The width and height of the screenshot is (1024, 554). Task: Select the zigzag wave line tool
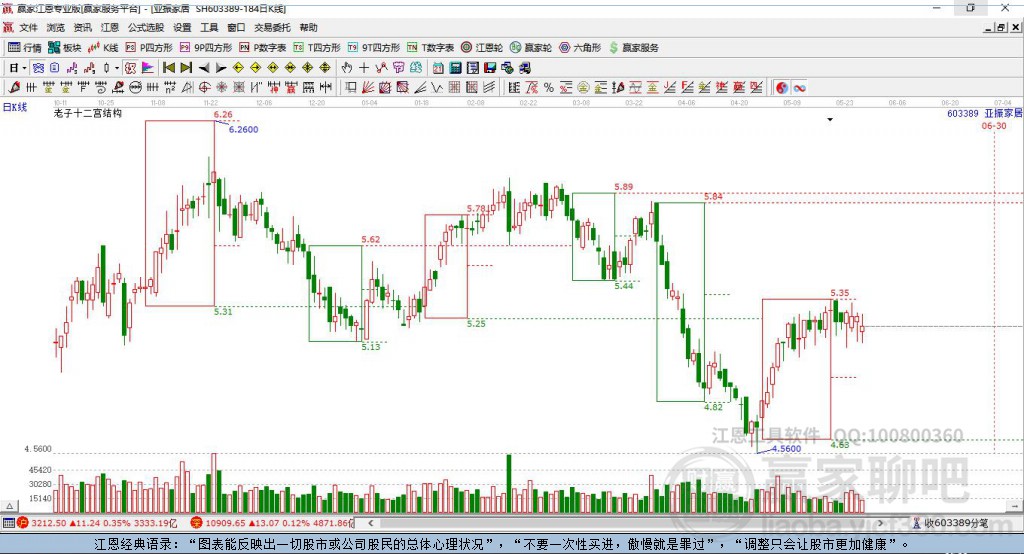(436, 88)
